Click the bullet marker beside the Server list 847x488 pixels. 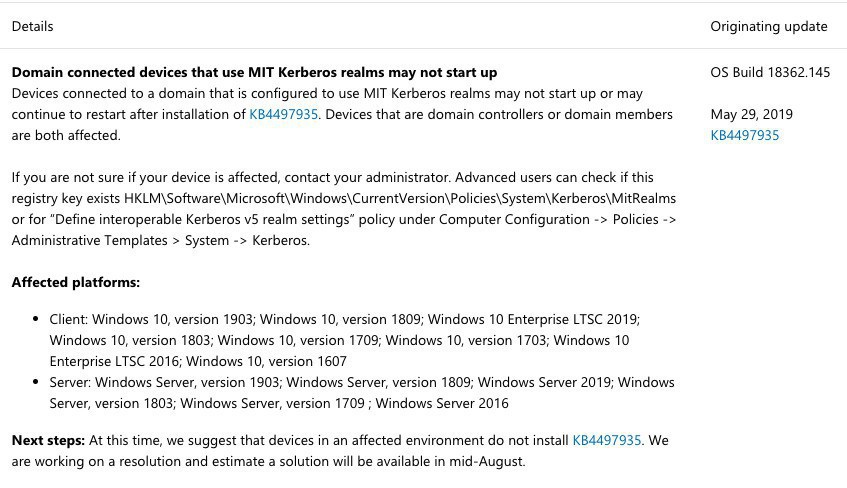point(36,383)
